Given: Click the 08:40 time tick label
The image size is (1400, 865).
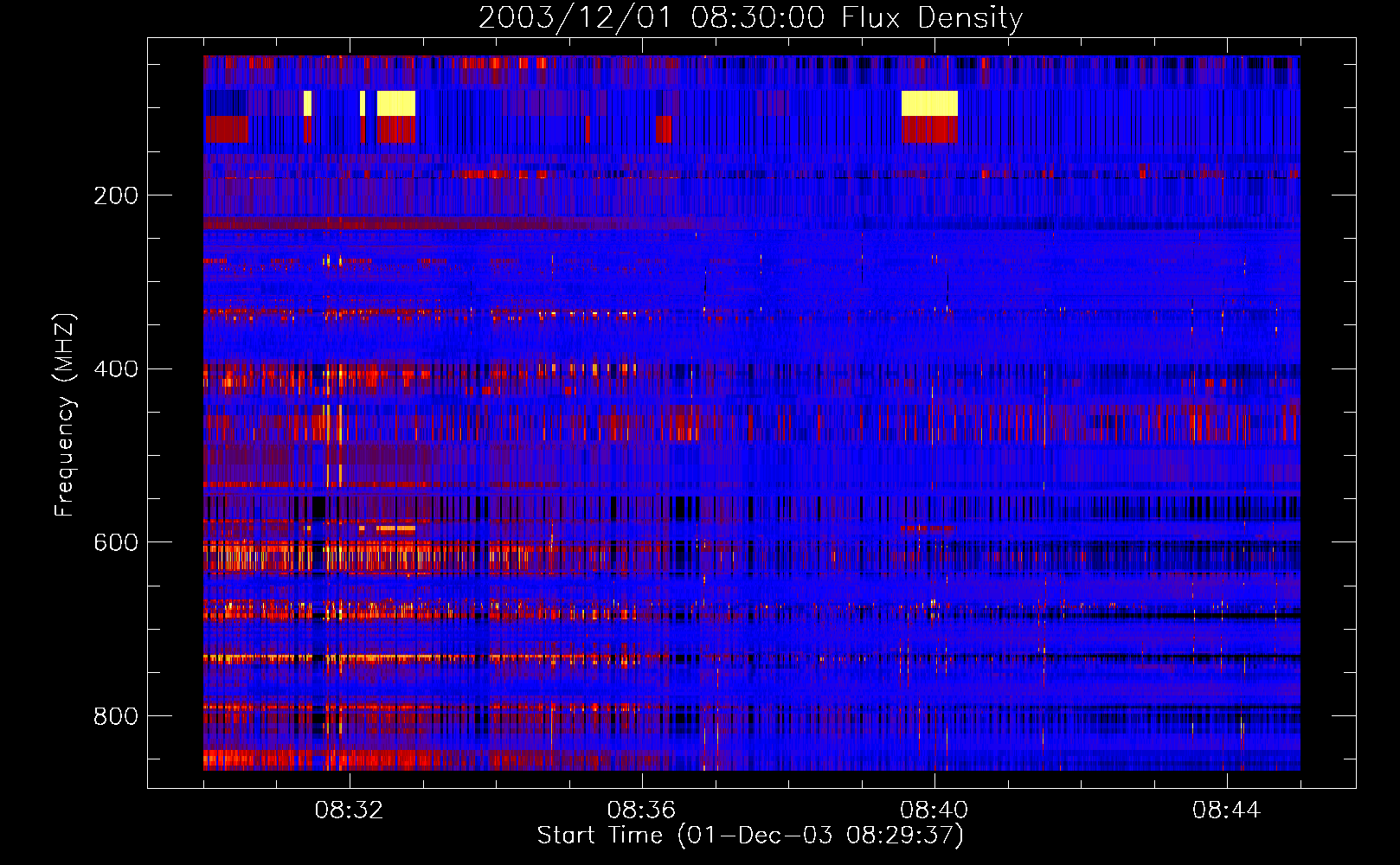Looking at the screenshot, I should tap(934, 811).
